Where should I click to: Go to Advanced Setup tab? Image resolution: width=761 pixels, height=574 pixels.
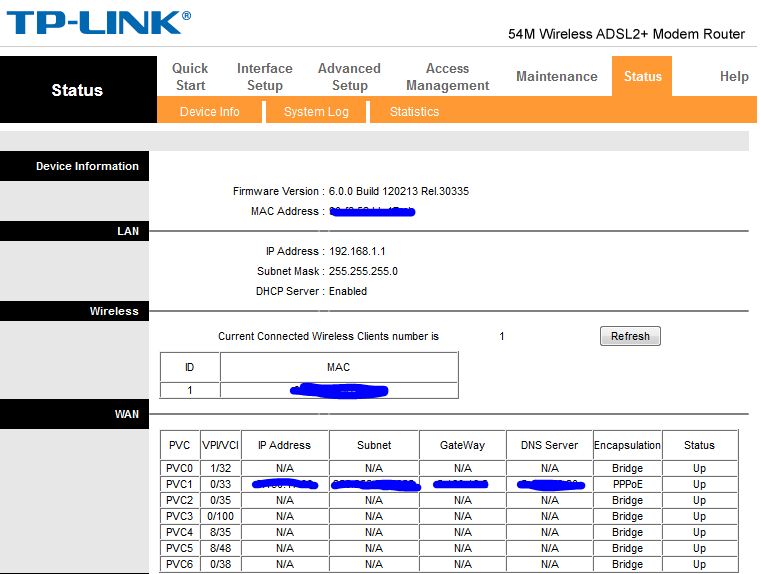click(x=349, y=77)
